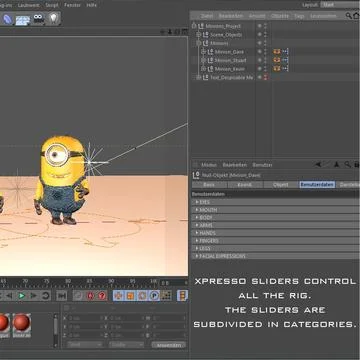
Task: Click the red question mark keyframe icon
Action: point(102,295)
